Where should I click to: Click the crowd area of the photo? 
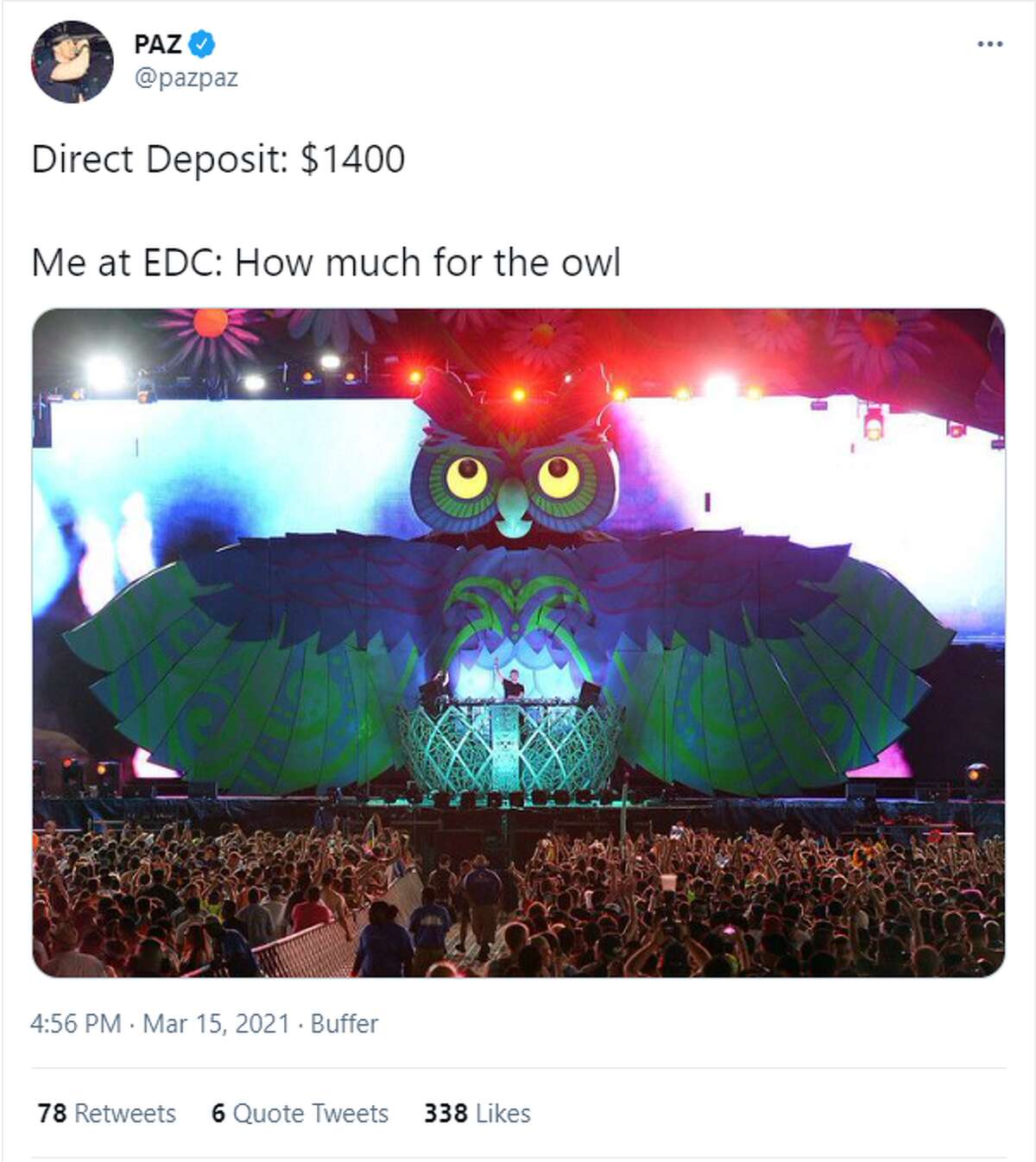[519, 898]
